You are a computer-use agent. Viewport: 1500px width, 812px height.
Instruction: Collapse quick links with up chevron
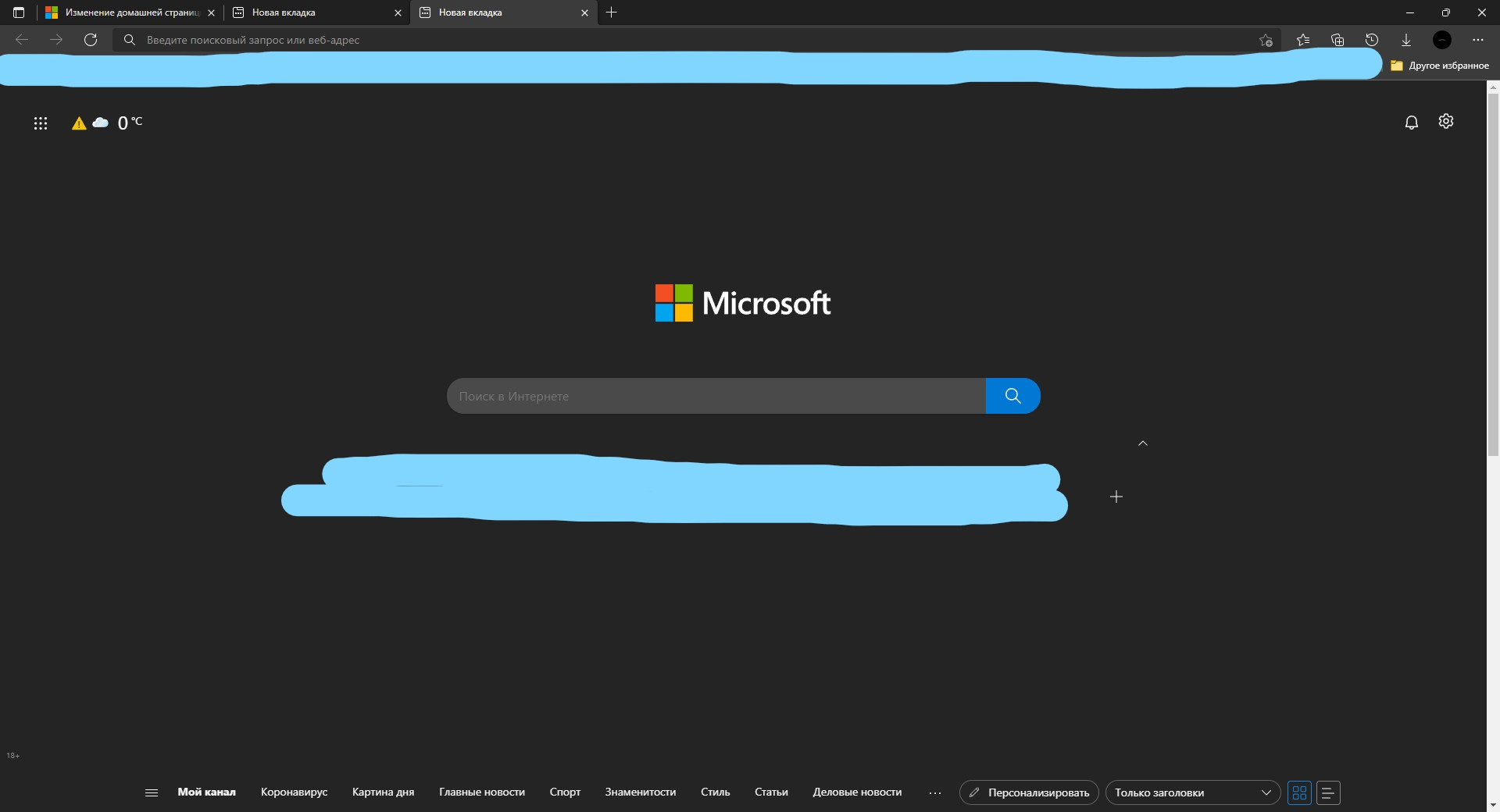[x=1143, y=443]
